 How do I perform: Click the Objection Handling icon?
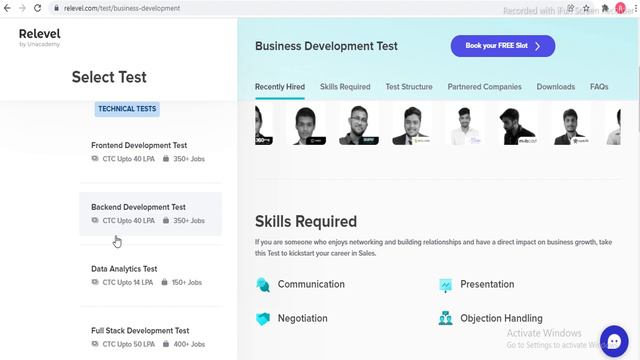click(445, 318)
